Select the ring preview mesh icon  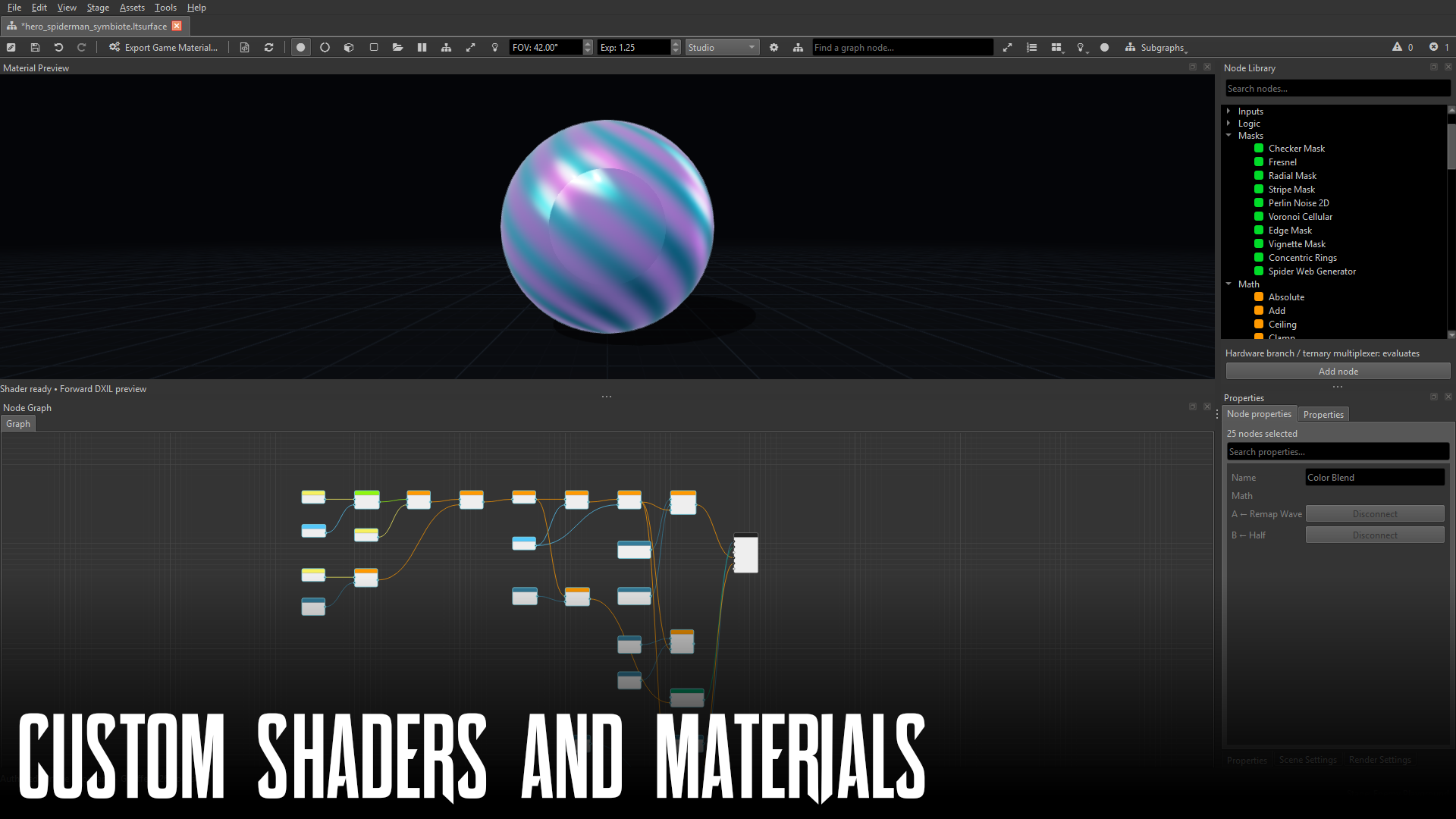click(x=325, y=47)
